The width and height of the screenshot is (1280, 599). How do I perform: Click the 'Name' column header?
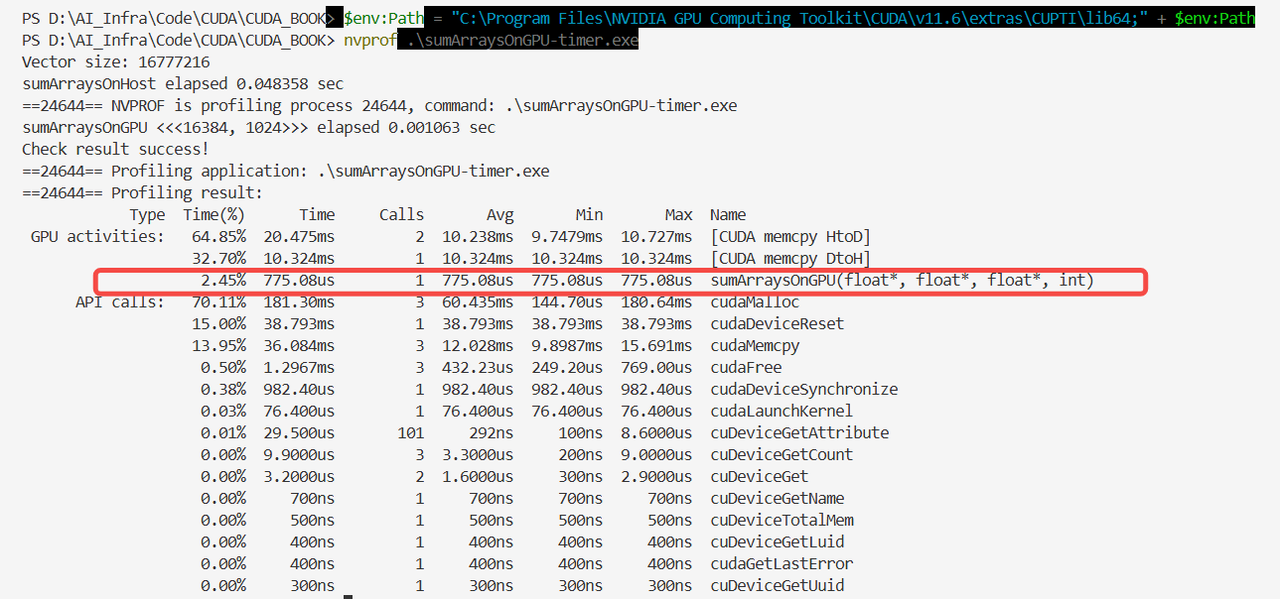click(x=728, y=215)
